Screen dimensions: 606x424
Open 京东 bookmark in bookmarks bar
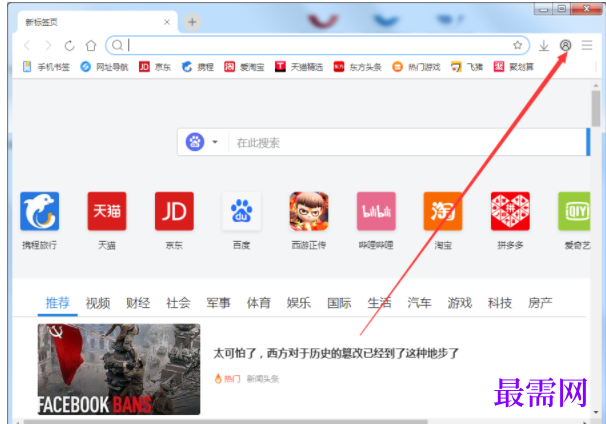[155, 67]
